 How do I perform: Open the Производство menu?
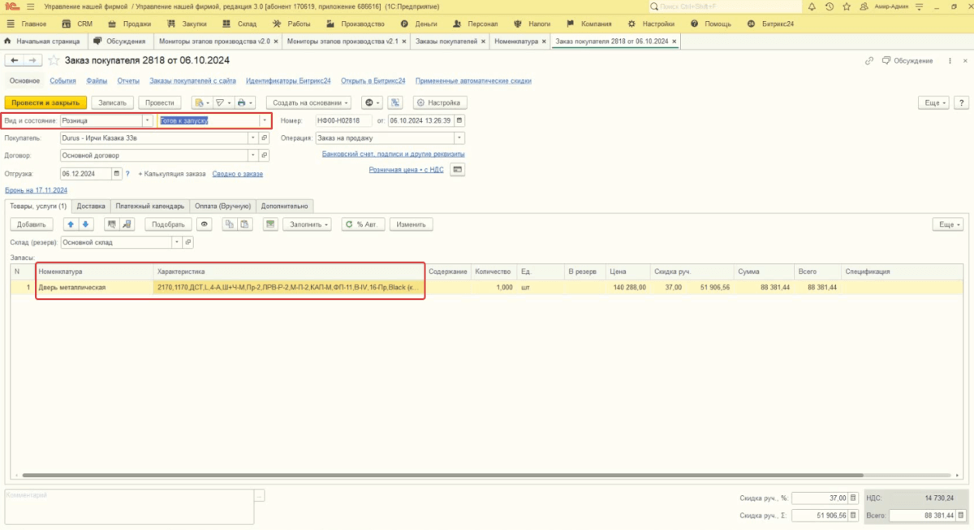(x=355, y=24)
